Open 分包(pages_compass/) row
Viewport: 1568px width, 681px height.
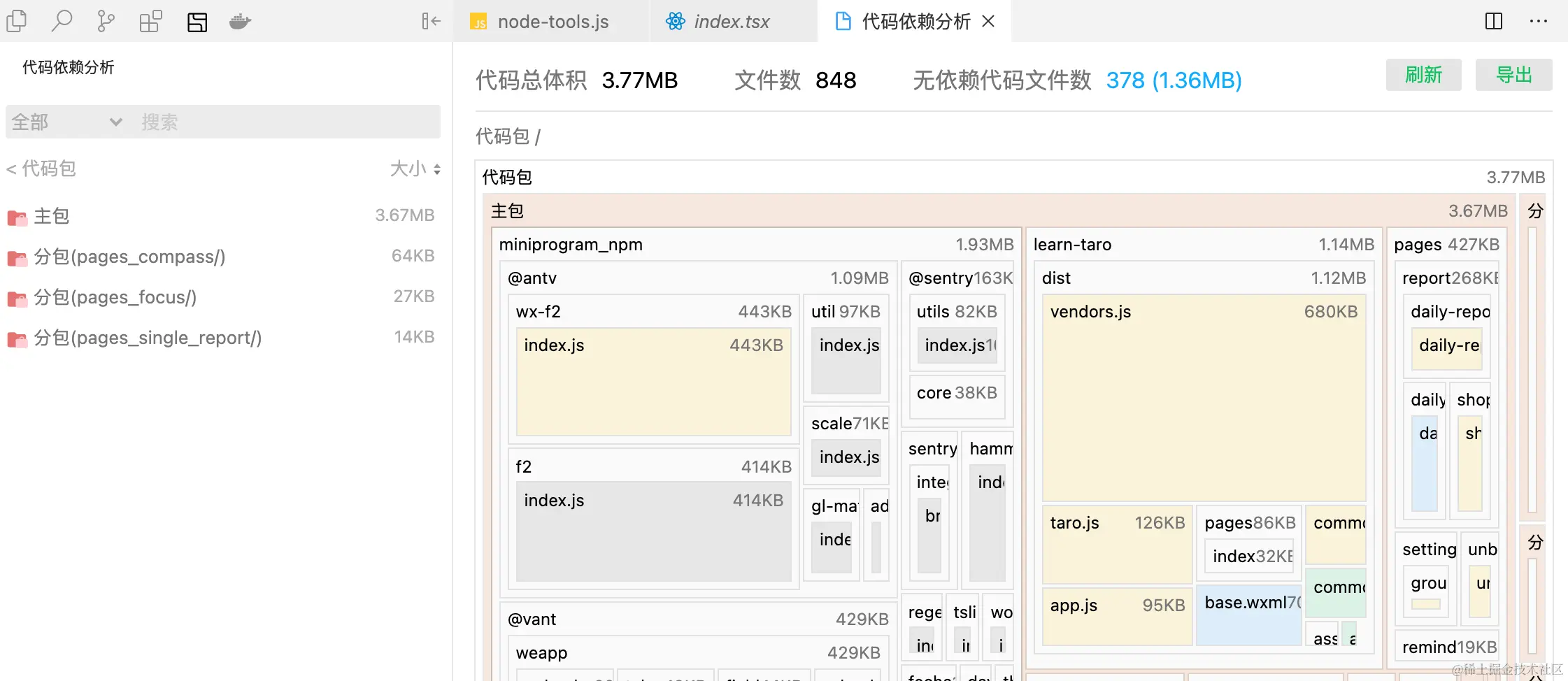pyautogui.click(x=223, y=256)
